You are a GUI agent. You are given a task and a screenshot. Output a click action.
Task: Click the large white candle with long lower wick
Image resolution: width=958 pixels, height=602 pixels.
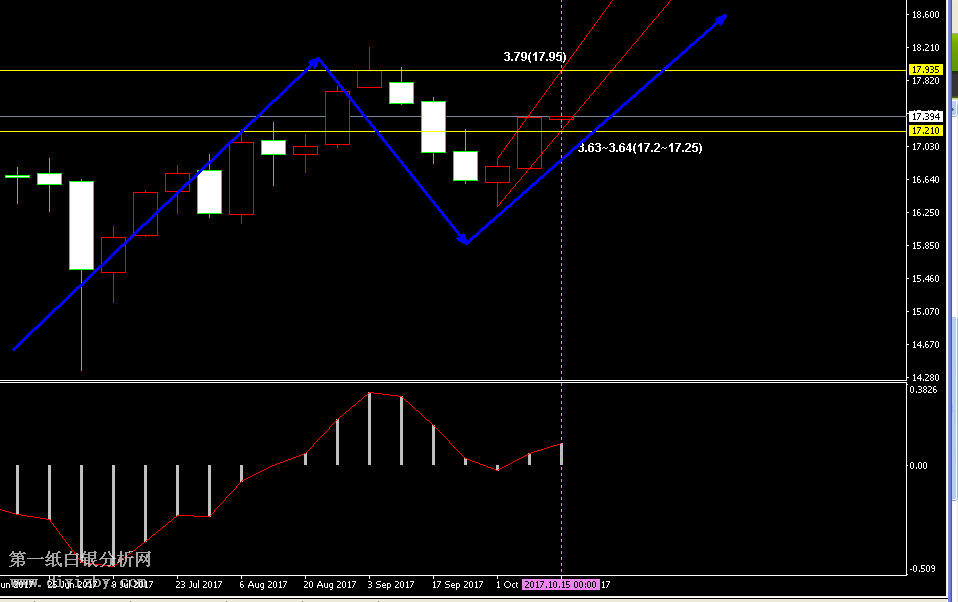coord(81,225)
